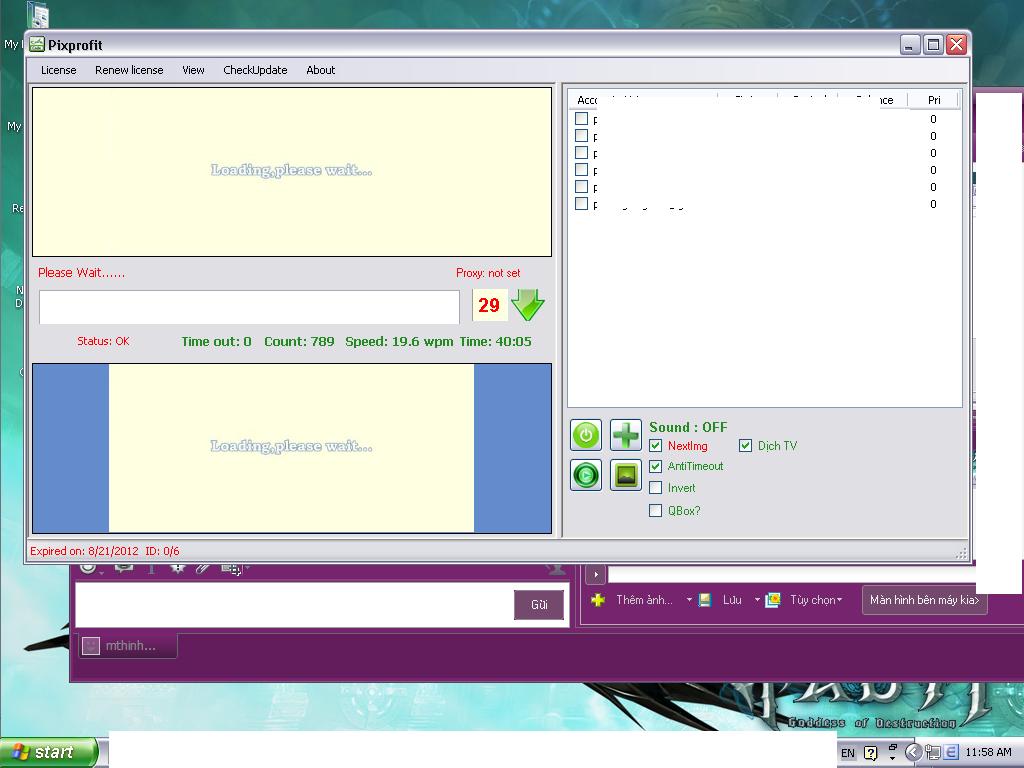Open the Lưu dropdown arrow
This screenshot has width=1024, height=768.
point(757,600)
